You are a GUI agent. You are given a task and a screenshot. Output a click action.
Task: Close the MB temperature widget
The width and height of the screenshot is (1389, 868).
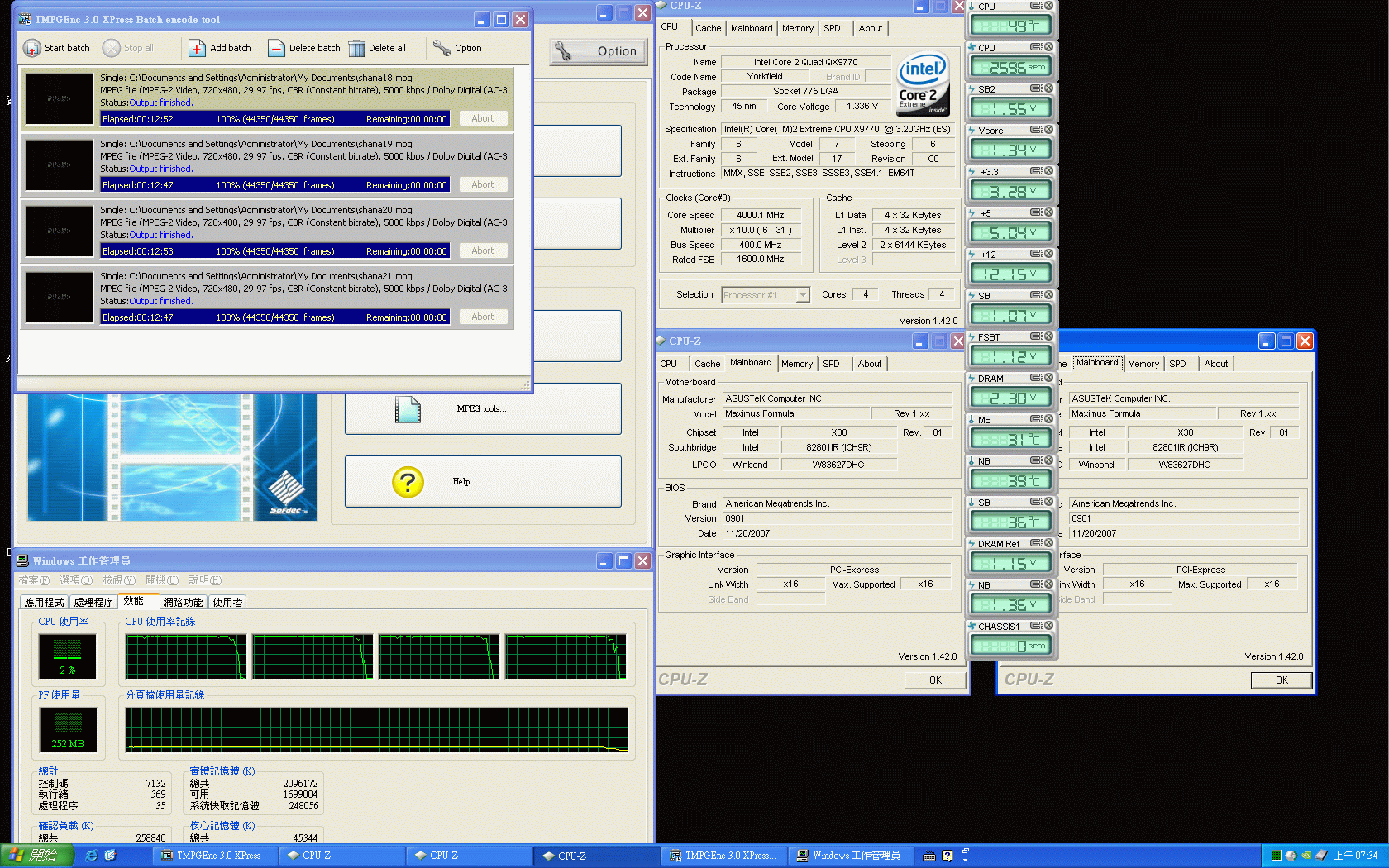point(1048,419)
